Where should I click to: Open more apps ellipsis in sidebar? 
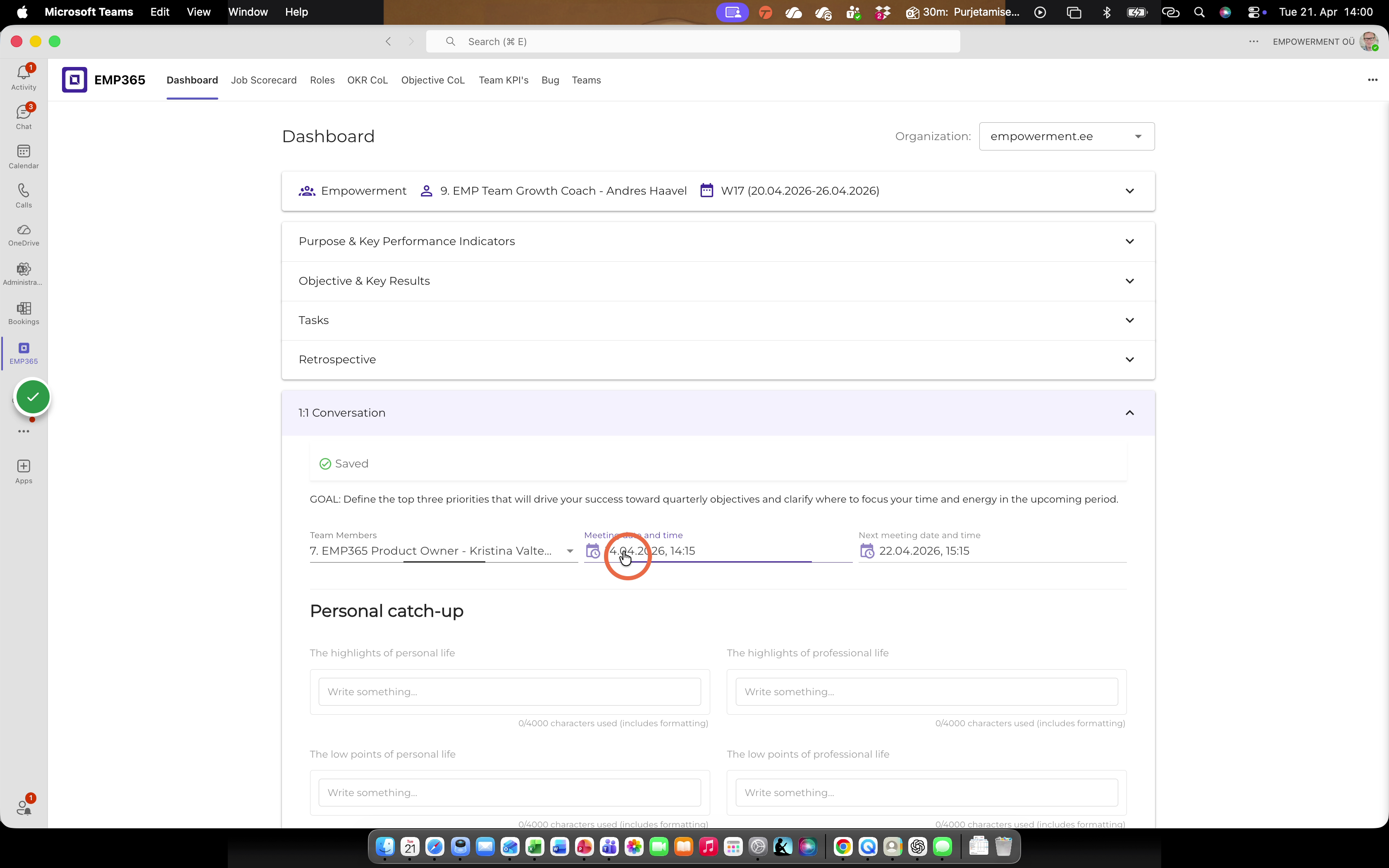24,431
